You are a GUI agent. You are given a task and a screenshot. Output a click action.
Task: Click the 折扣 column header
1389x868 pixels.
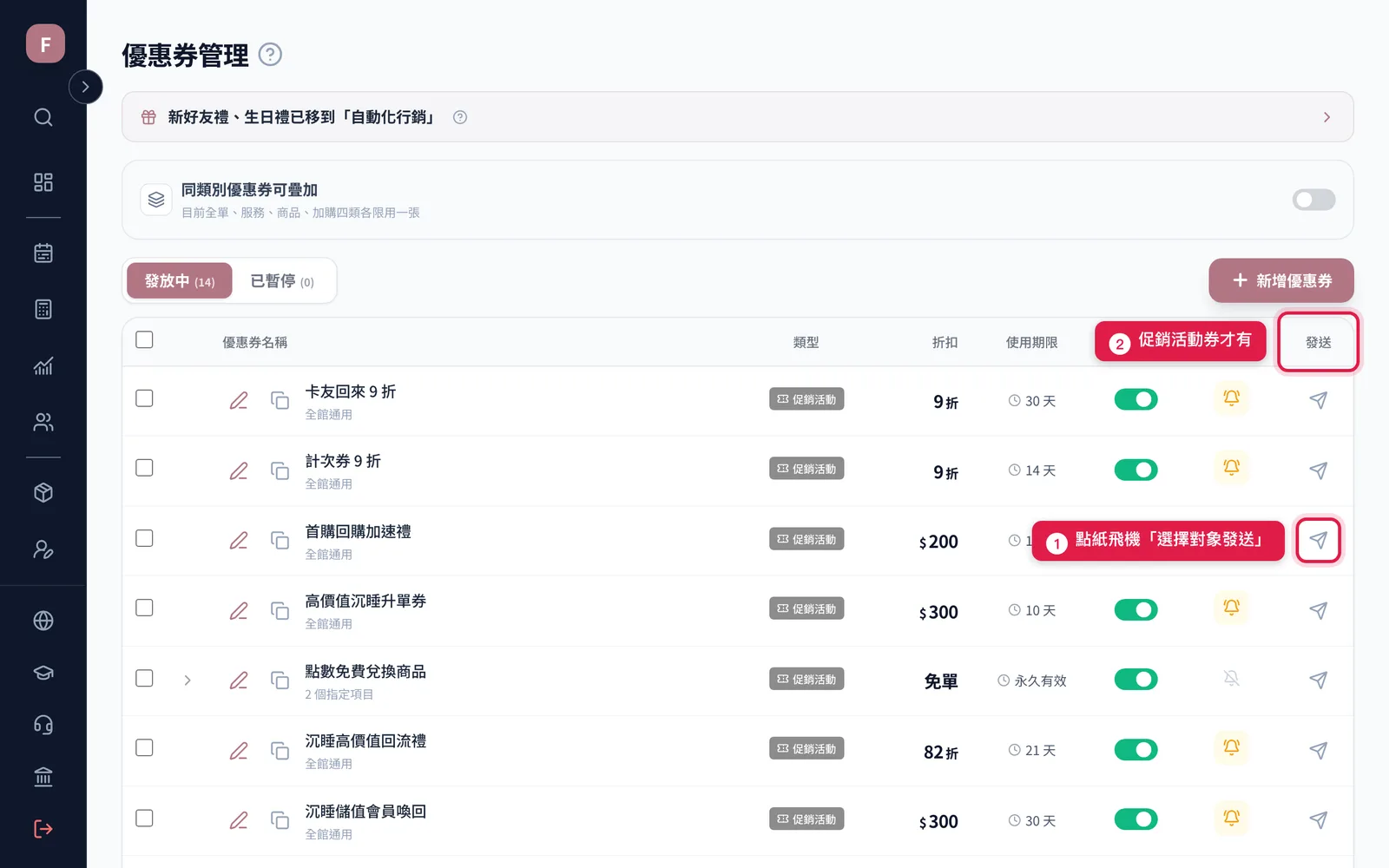click(x=945, y=342)
